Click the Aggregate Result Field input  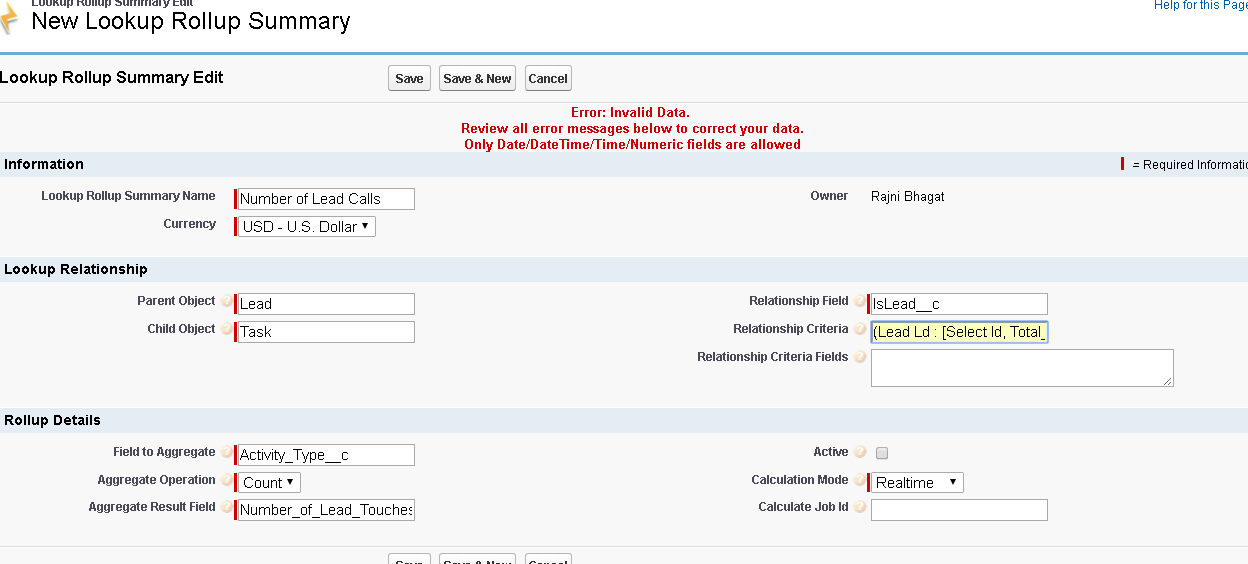[326, 510]
